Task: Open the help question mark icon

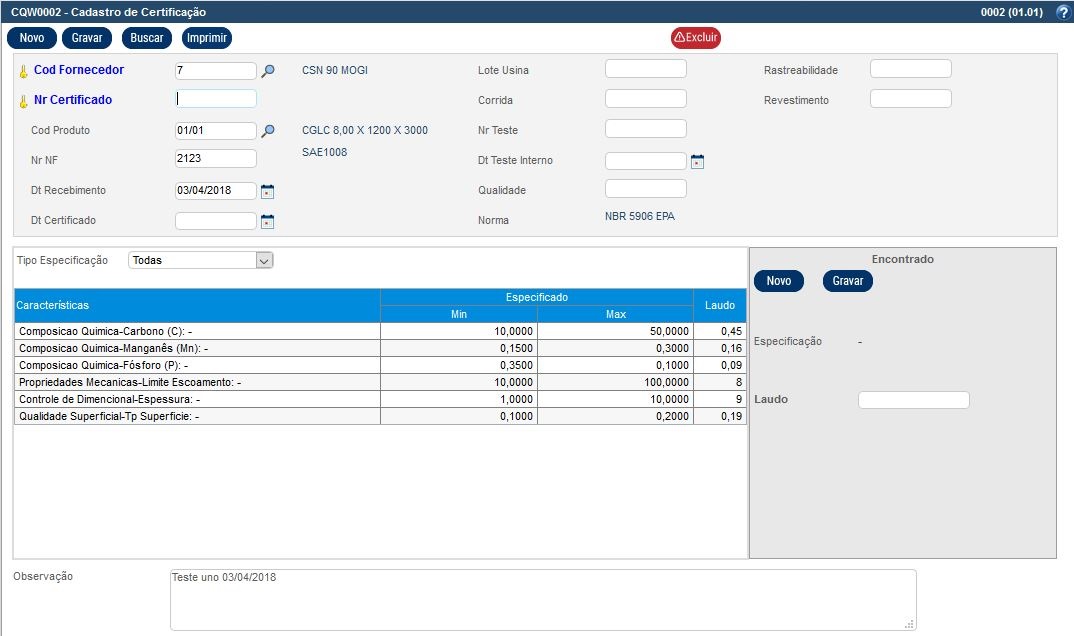Action: (x=1063, y=13)
